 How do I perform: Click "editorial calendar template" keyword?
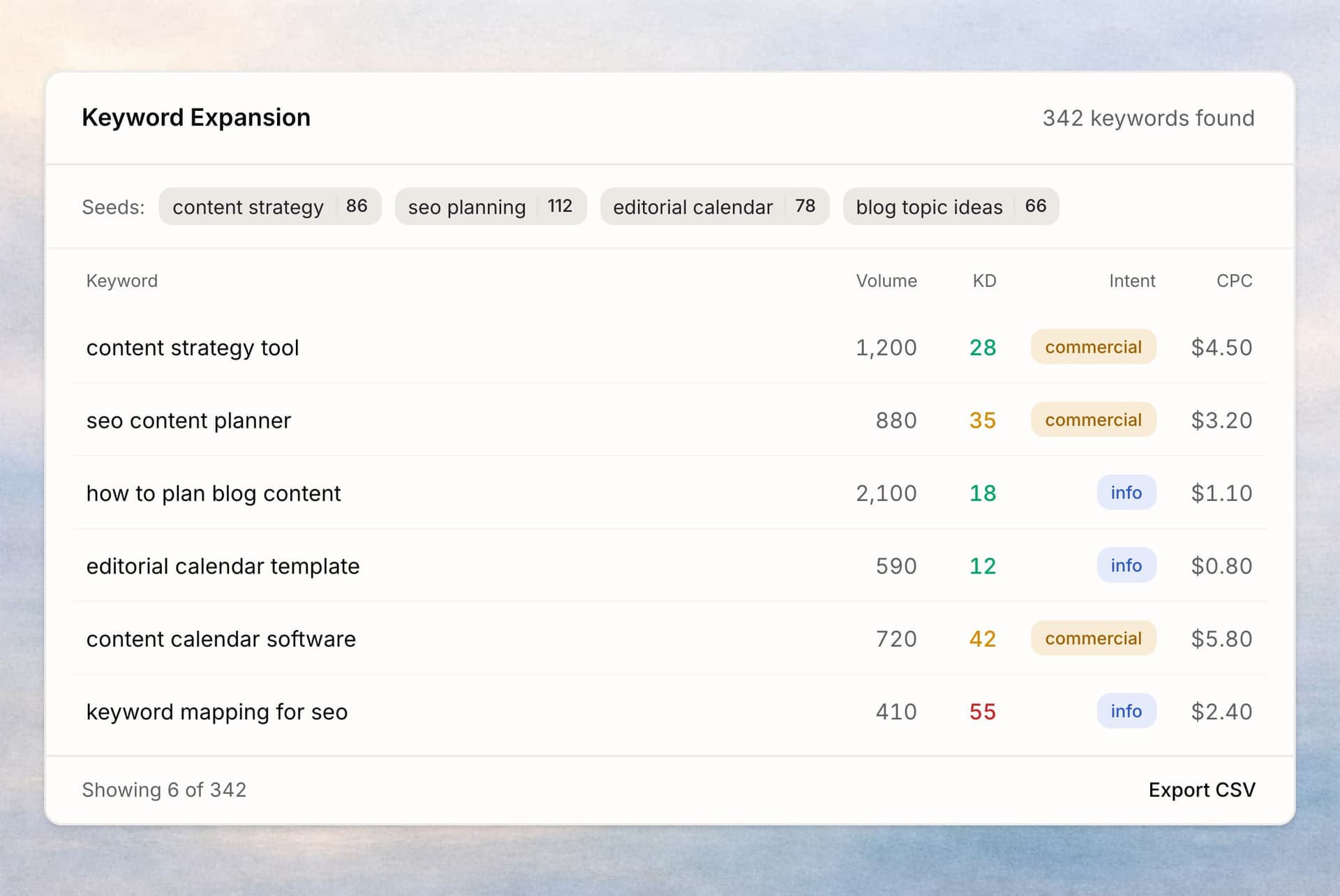click(223, 566)
